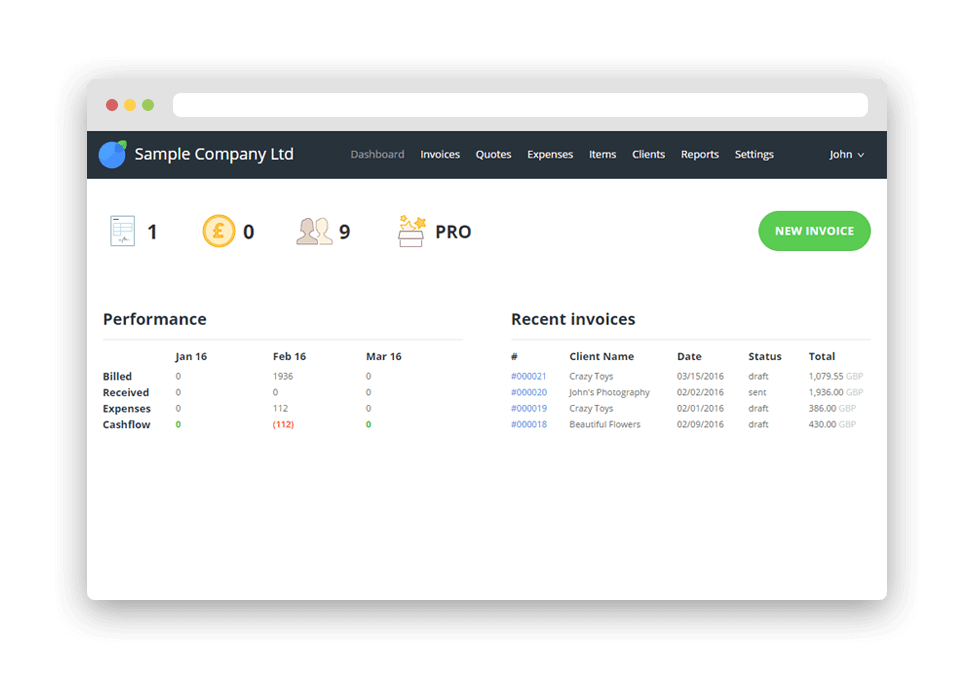The width and height of the screenshot is (975, 700).
Task: Open the Expenses section
Action: (x=550, y=154)
